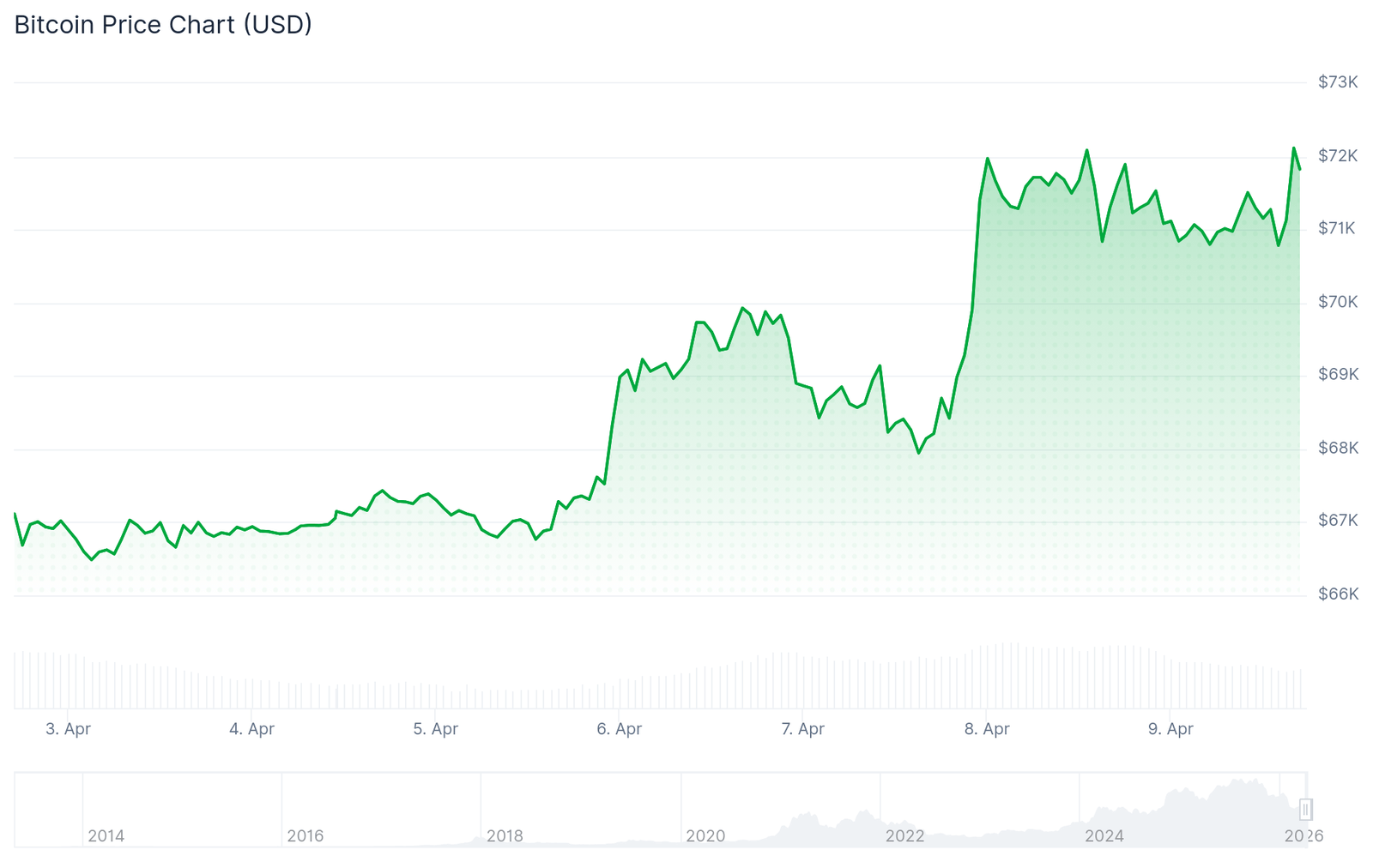The height and width of the screenshot is (868, 1373).
Task: Click the 2016 label in the range navigator
Action: (x=305, y=836)
